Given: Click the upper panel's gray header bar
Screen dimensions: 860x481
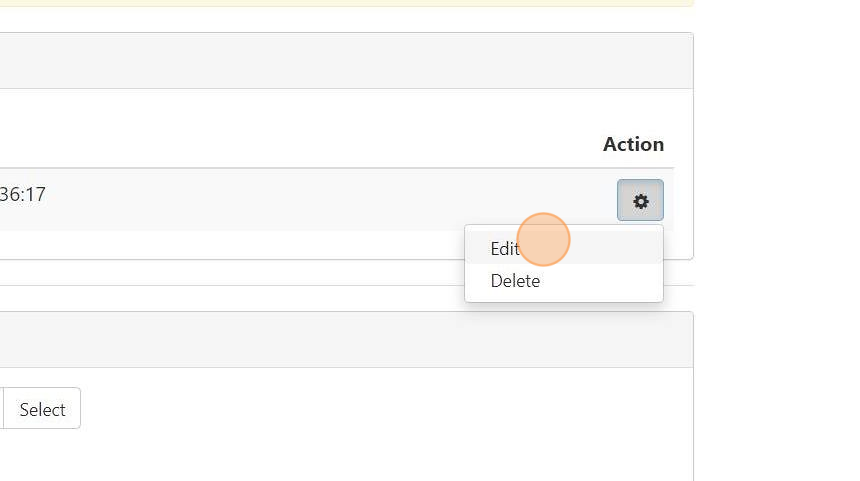Looking at the screenshot, I should click(340, 61).
